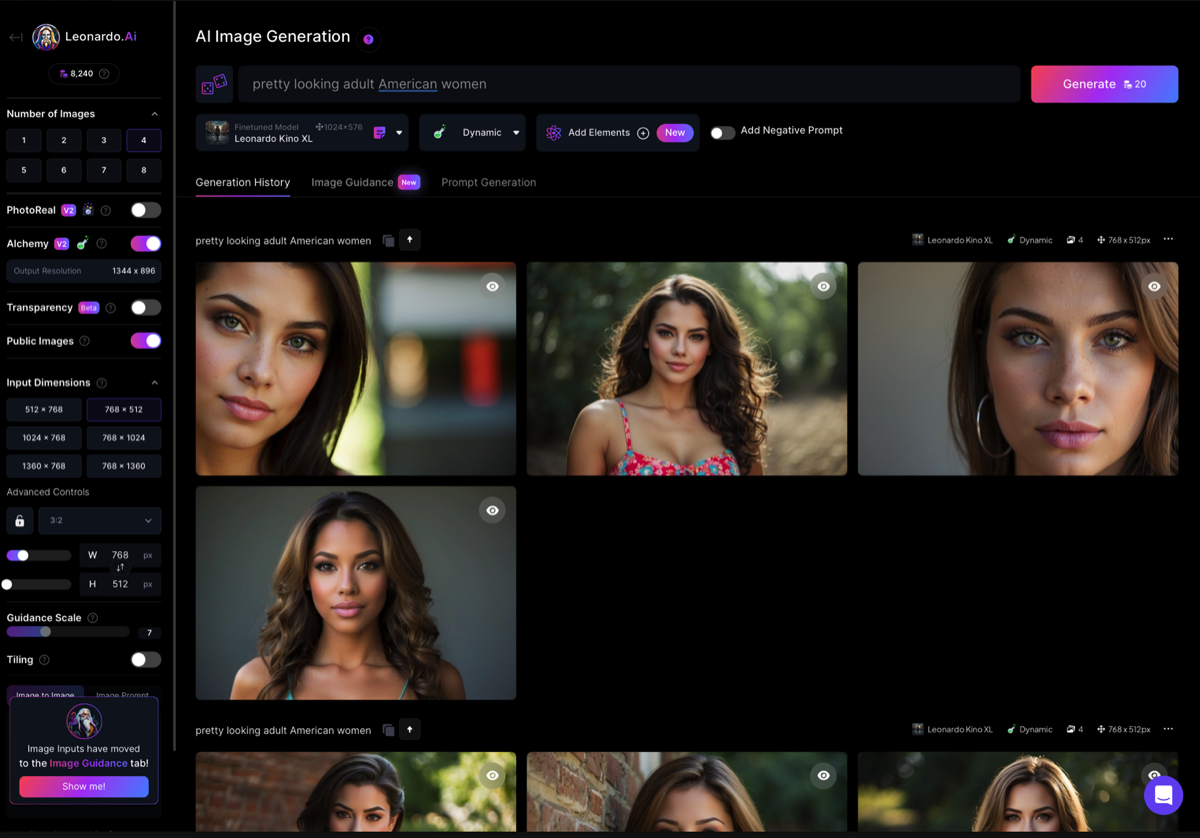Switch to the Image Guidance tab
This screenshot has height=838, width=1200.
pos(352,183)
